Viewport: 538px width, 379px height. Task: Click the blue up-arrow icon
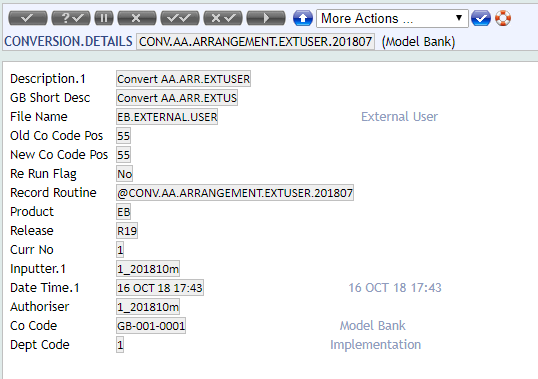pos(303,18)
